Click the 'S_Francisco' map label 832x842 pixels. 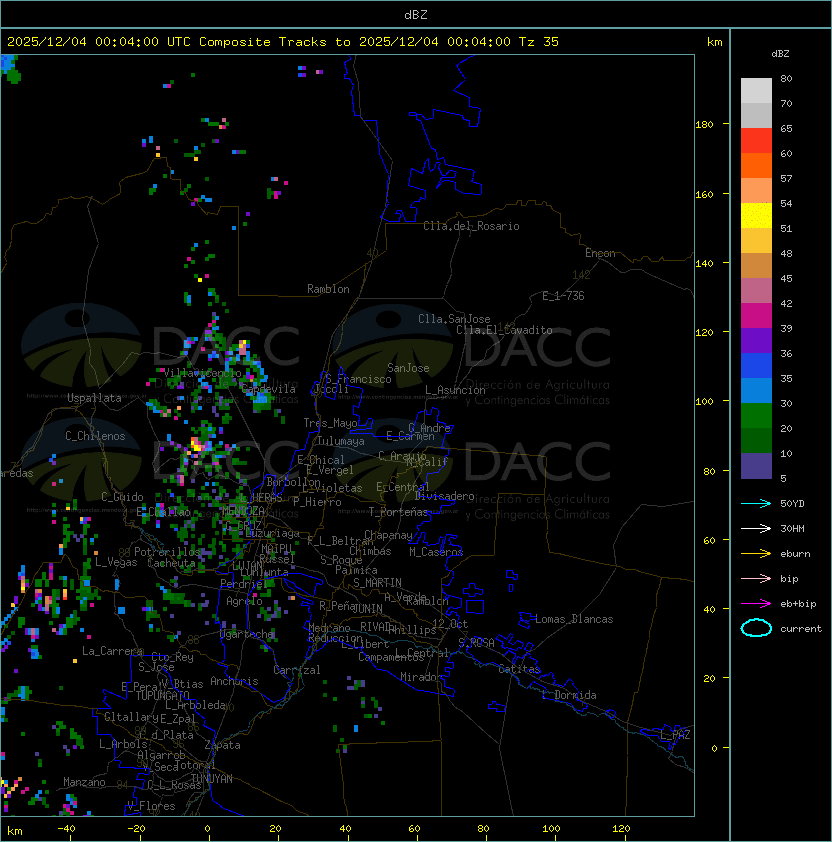click(358, 379)
